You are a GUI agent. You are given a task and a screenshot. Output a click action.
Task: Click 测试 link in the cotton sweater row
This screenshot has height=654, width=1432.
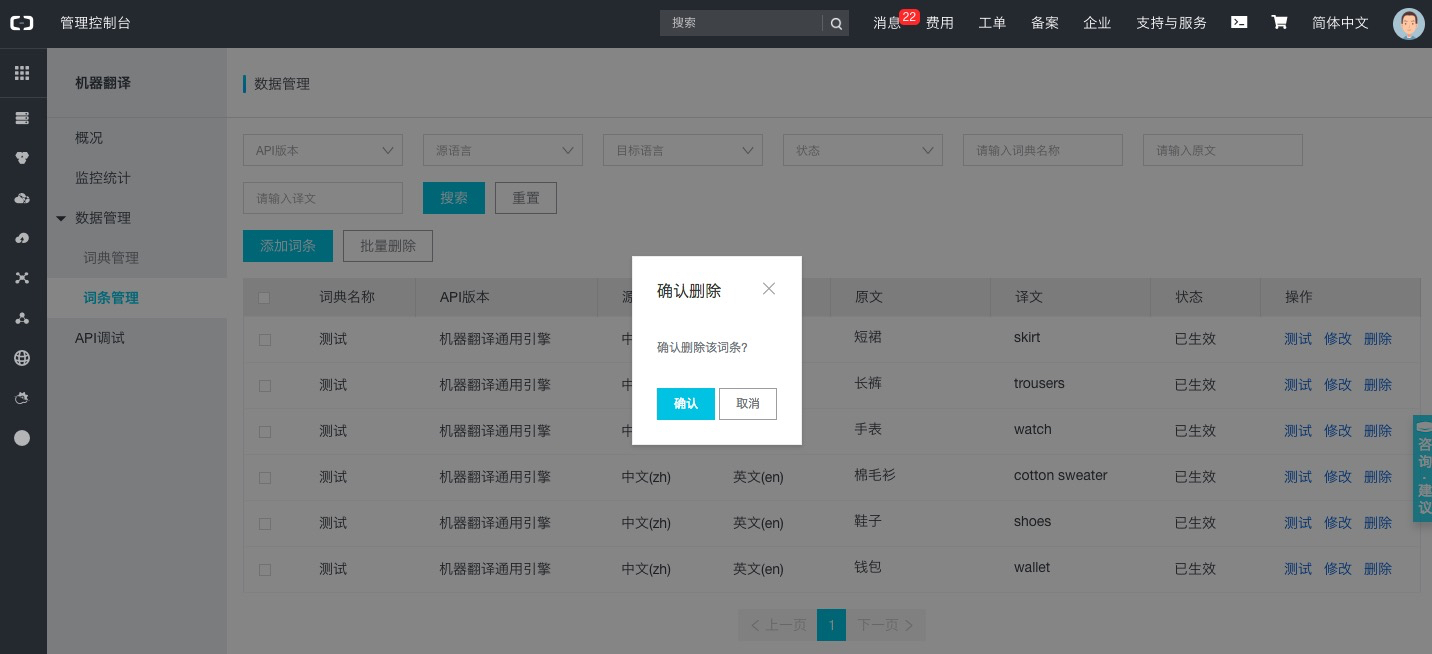(x=1298, y=477)
